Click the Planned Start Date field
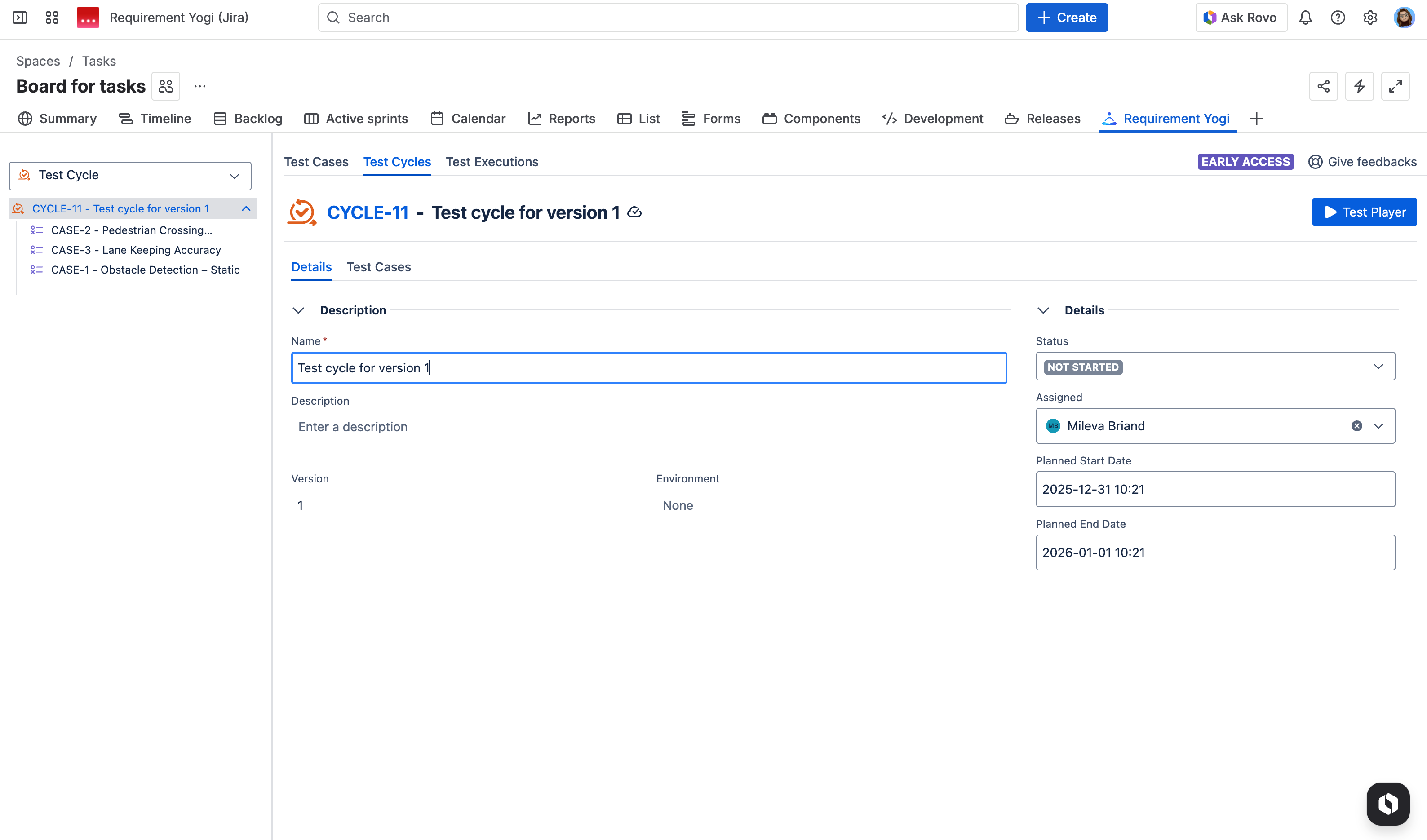The width and height of the screenshot is (1427, 840). (x=1215, y=490)
